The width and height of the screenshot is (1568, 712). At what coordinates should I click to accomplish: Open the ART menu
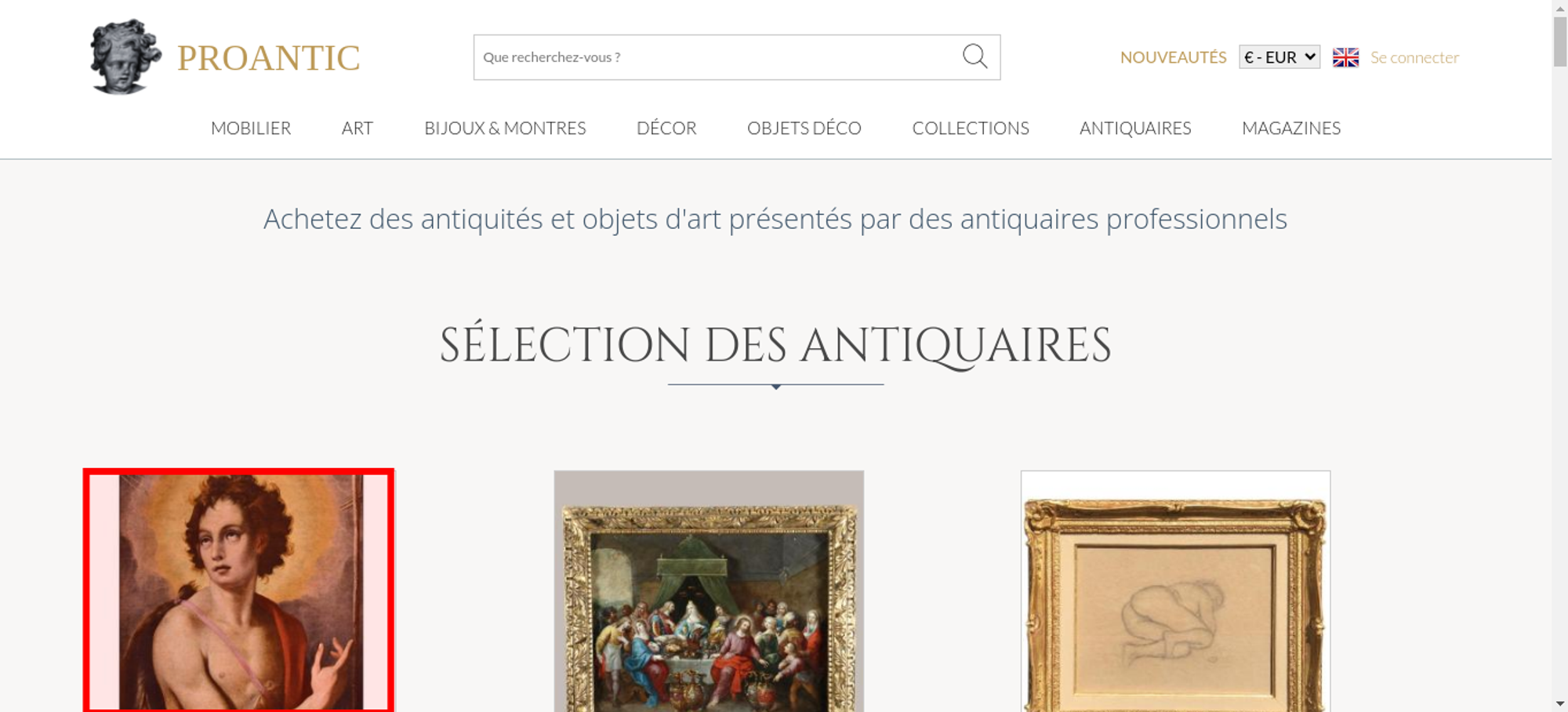pyautogui.click(x=358, y=128)
